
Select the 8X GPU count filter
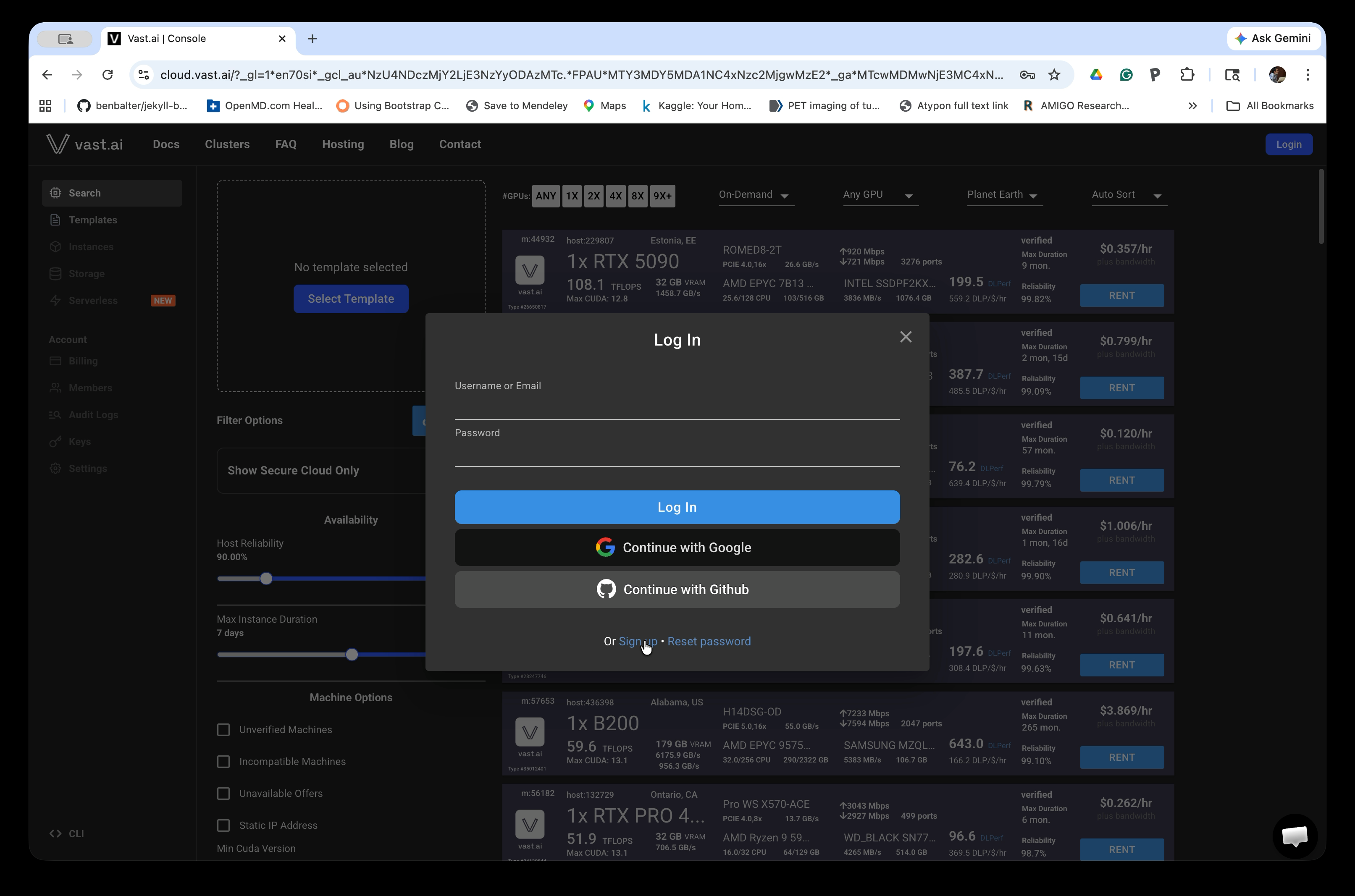coord(637,196)
